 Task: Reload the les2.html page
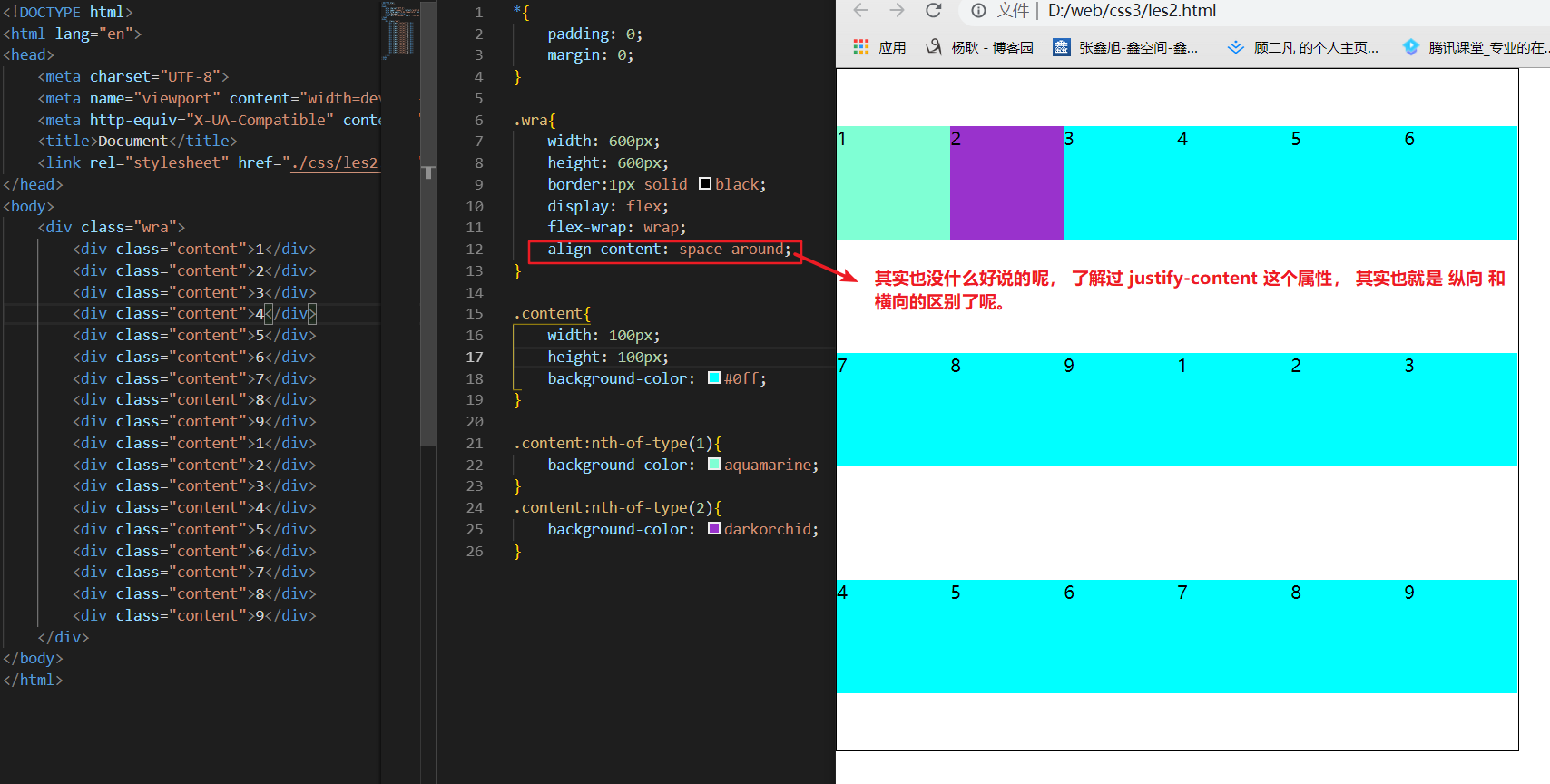(x=933, y=11)
